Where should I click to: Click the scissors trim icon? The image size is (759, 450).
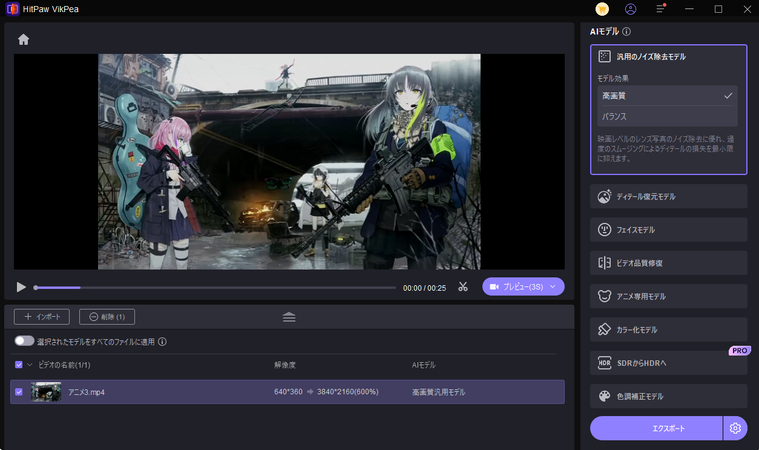click(x=463, y=287)
